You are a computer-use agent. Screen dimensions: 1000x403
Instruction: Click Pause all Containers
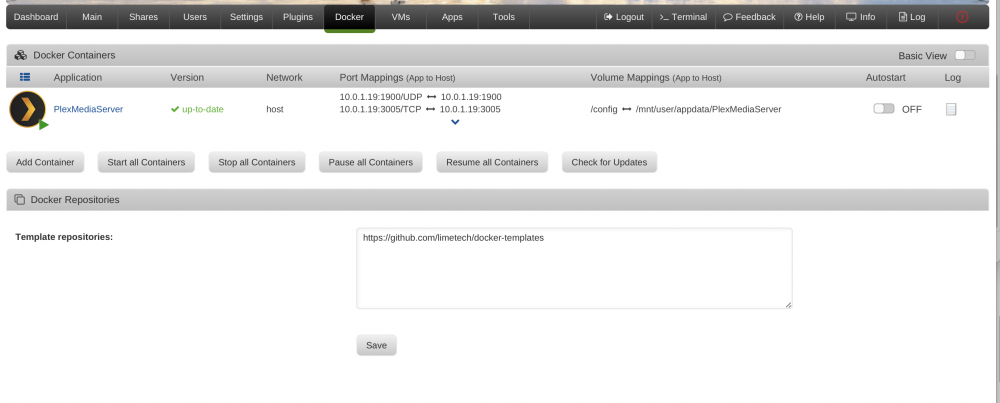point(371,162)
